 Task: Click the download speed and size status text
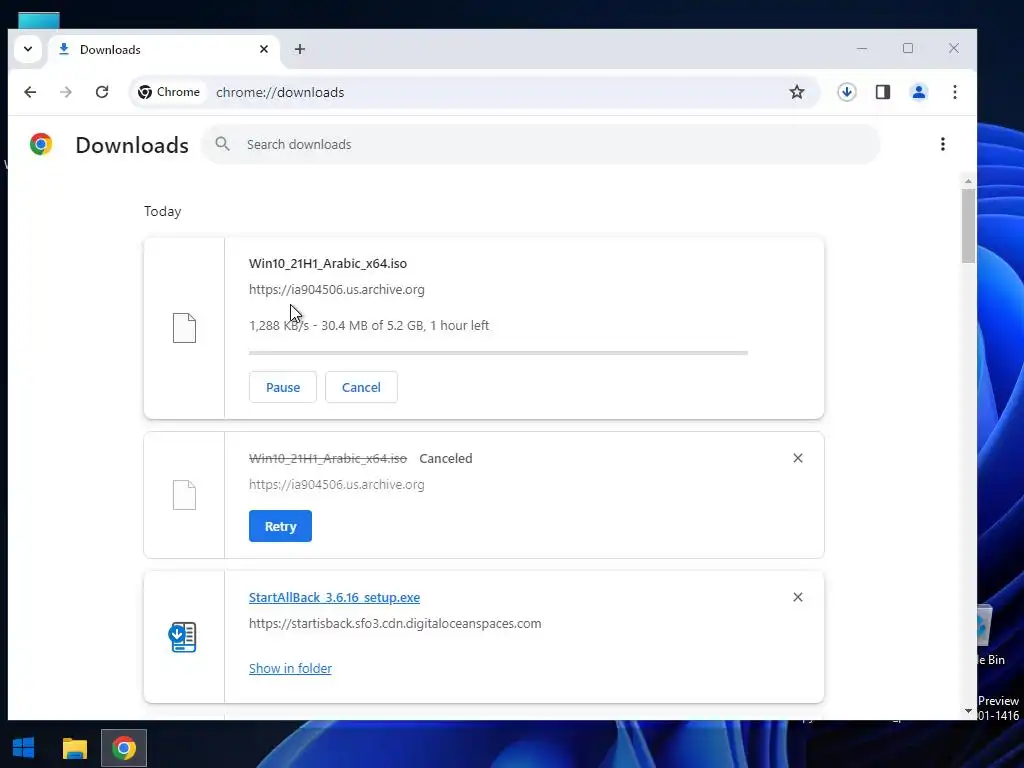369,325
